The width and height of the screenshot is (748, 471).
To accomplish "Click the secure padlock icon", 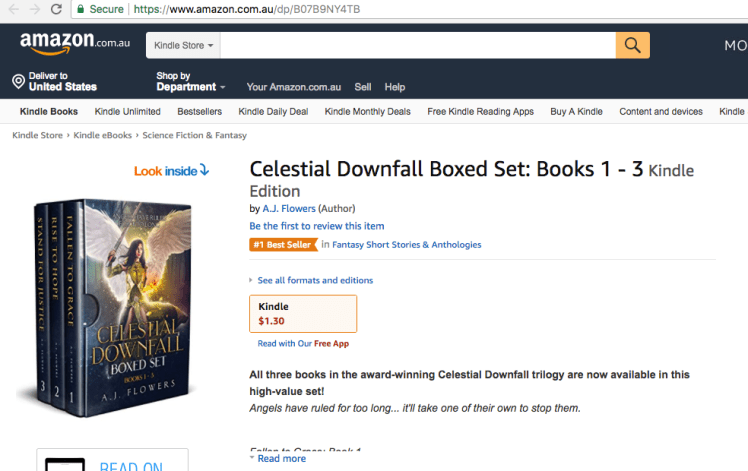I will point(80,9).
